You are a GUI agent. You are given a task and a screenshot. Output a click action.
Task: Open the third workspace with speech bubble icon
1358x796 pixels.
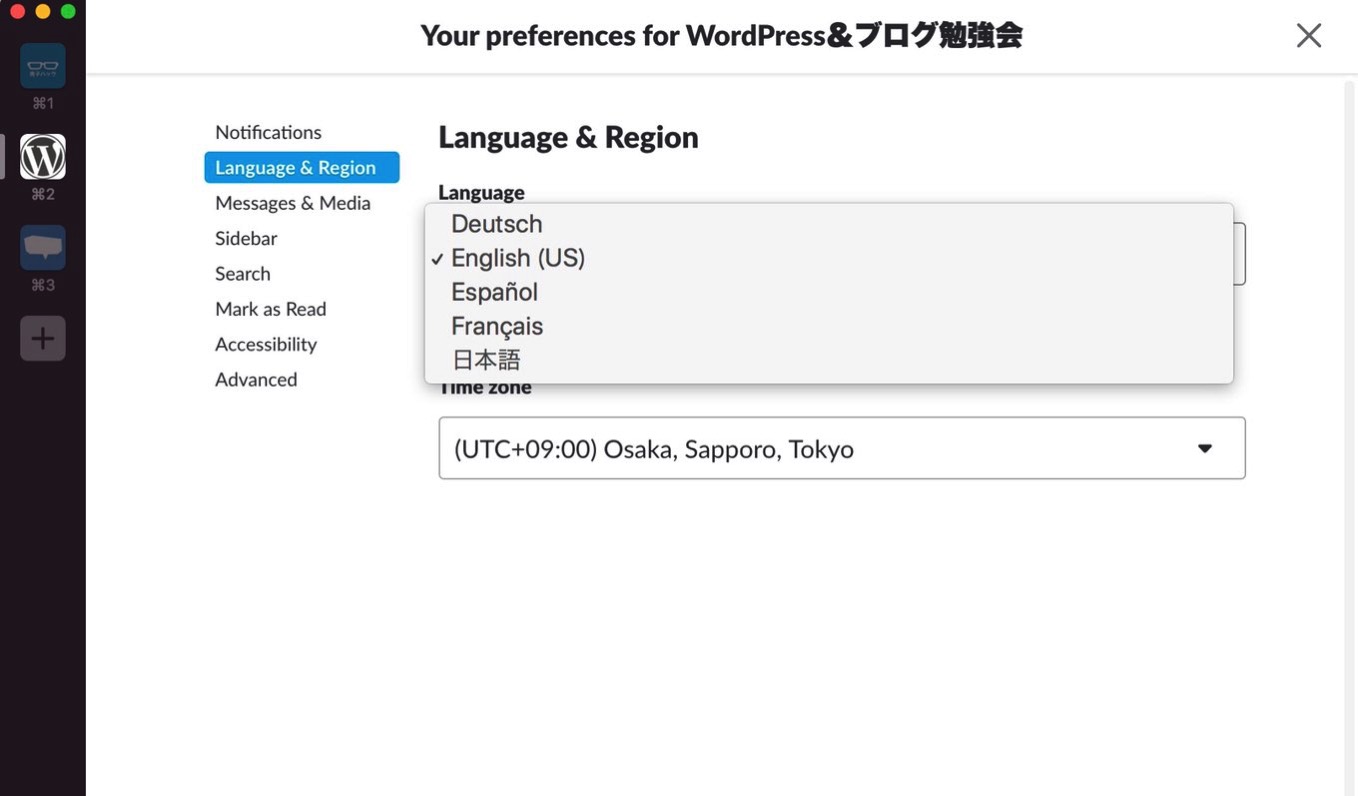pos(43,248)
